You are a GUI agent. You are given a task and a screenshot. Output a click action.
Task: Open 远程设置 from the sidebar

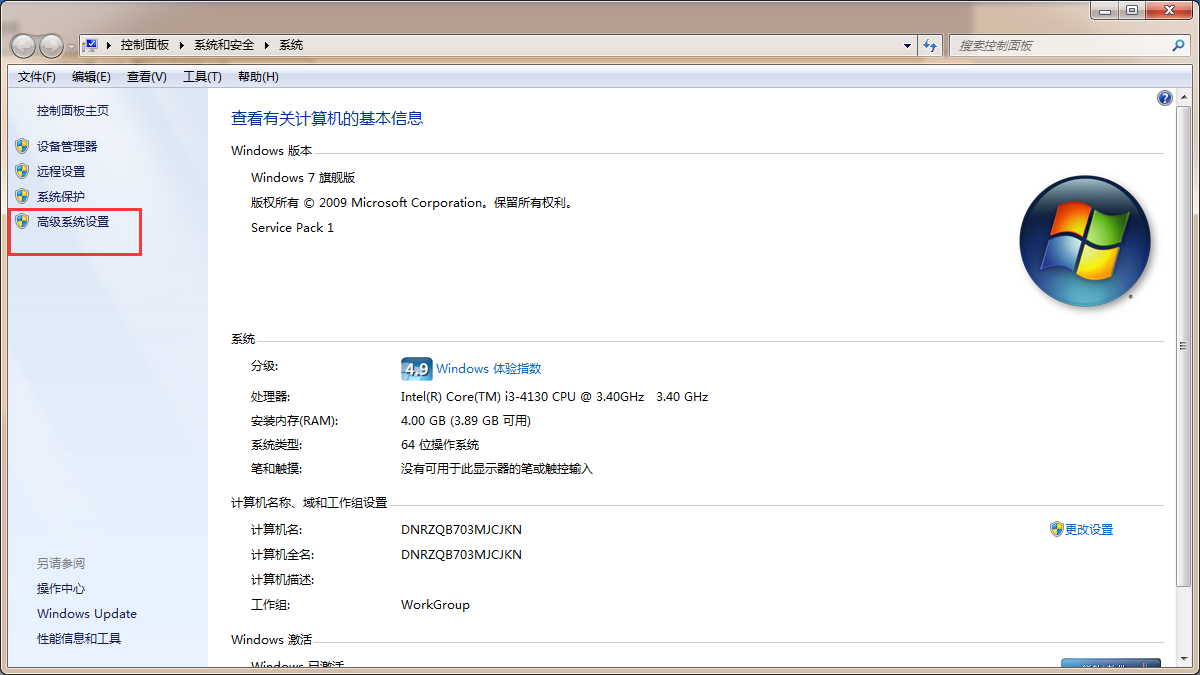click(x=61, y=171)
